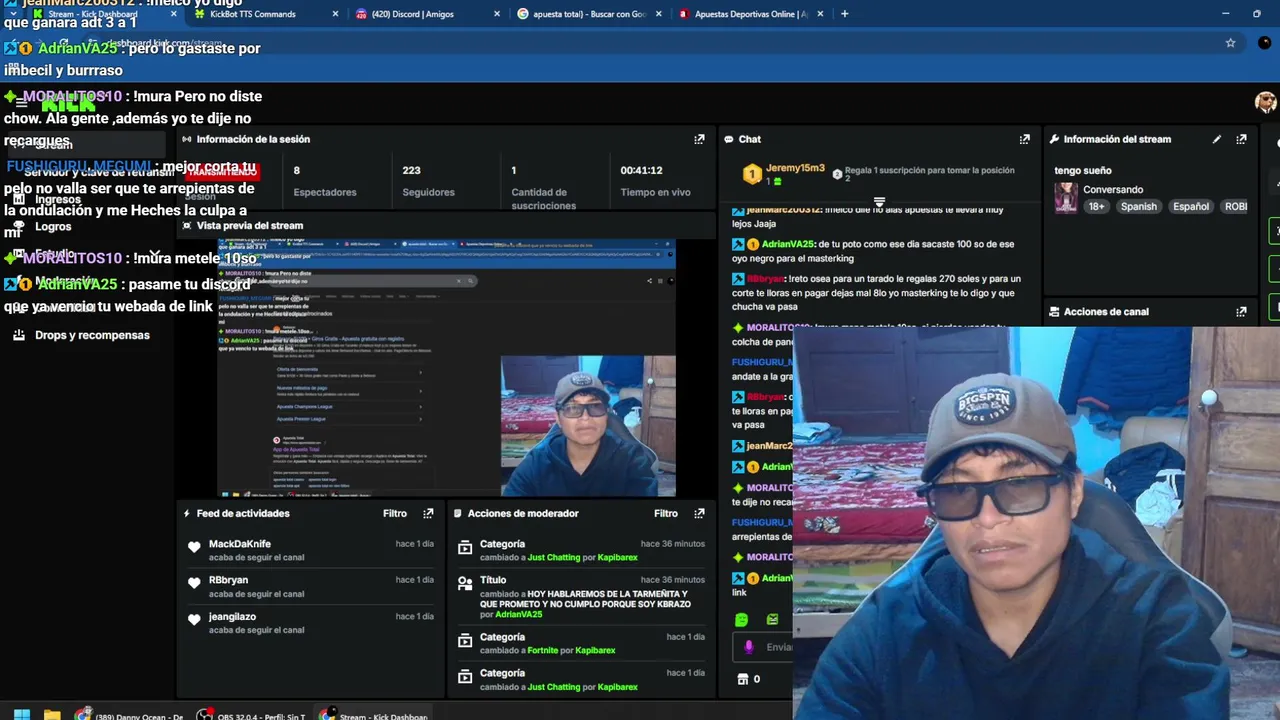Click the green emote icon below chat

(741, 620)
